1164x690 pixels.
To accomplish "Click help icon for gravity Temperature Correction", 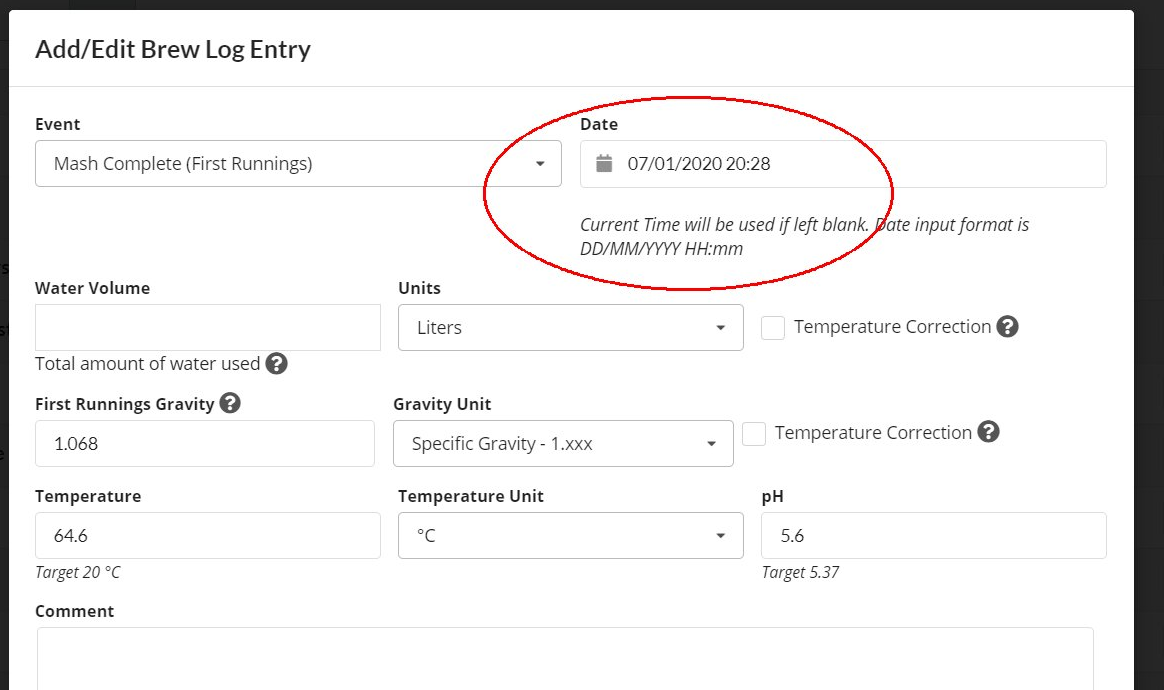I will tap(988, 432).
